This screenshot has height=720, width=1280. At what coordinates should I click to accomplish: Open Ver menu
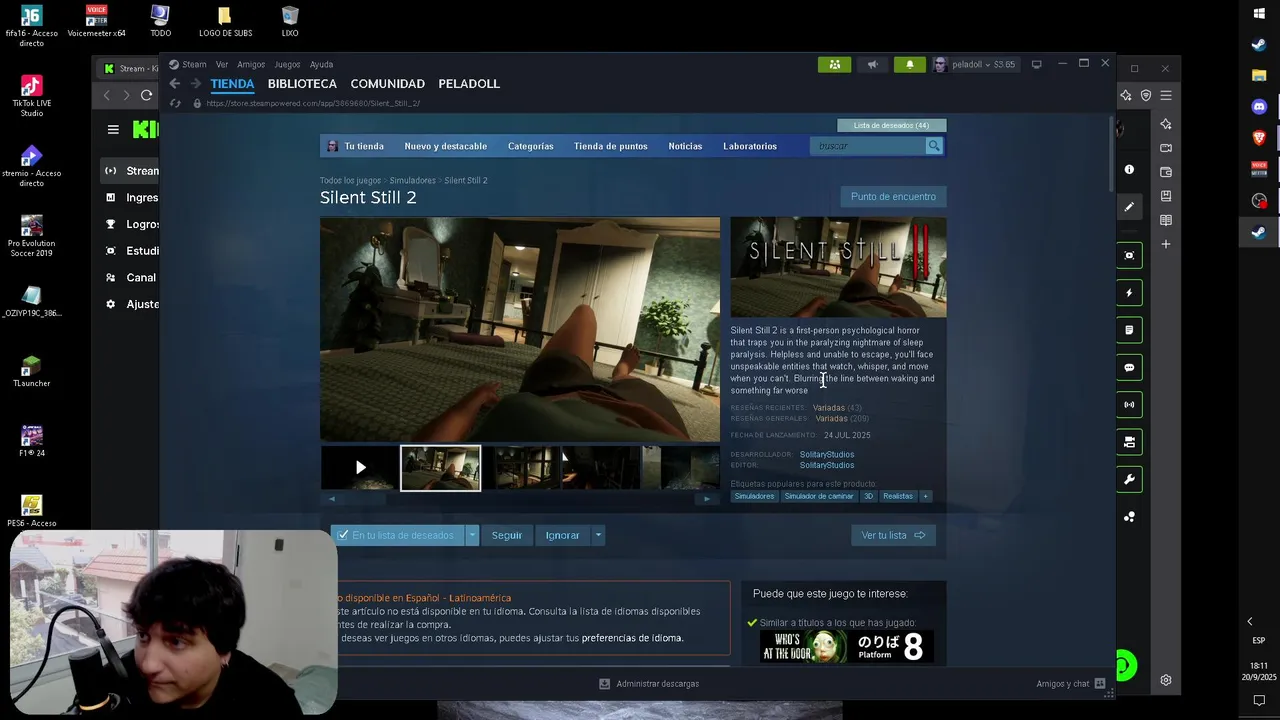(222, 64)
